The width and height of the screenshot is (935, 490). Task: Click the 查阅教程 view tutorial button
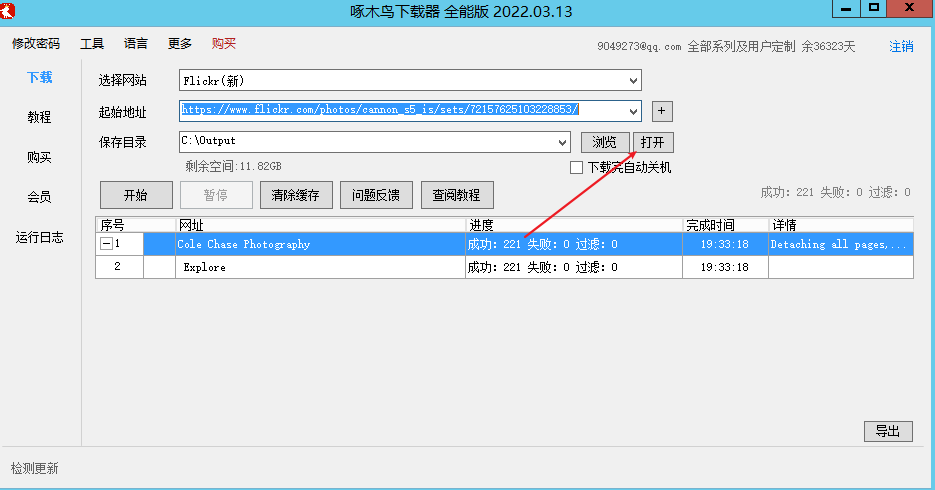click(x=457, y=195)
